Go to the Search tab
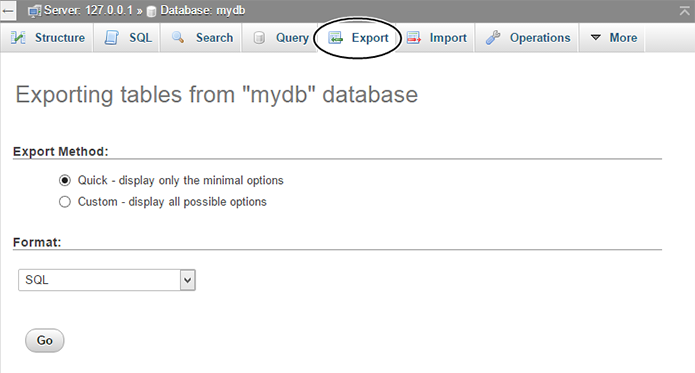 [202, 38]
